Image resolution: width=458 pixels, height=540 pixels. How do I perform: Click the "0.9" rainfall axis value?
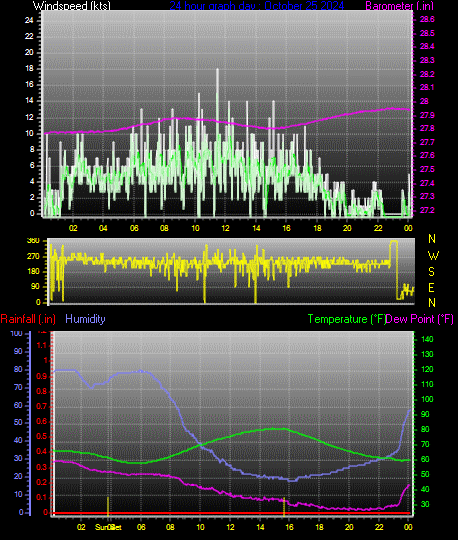coord(42,376)
